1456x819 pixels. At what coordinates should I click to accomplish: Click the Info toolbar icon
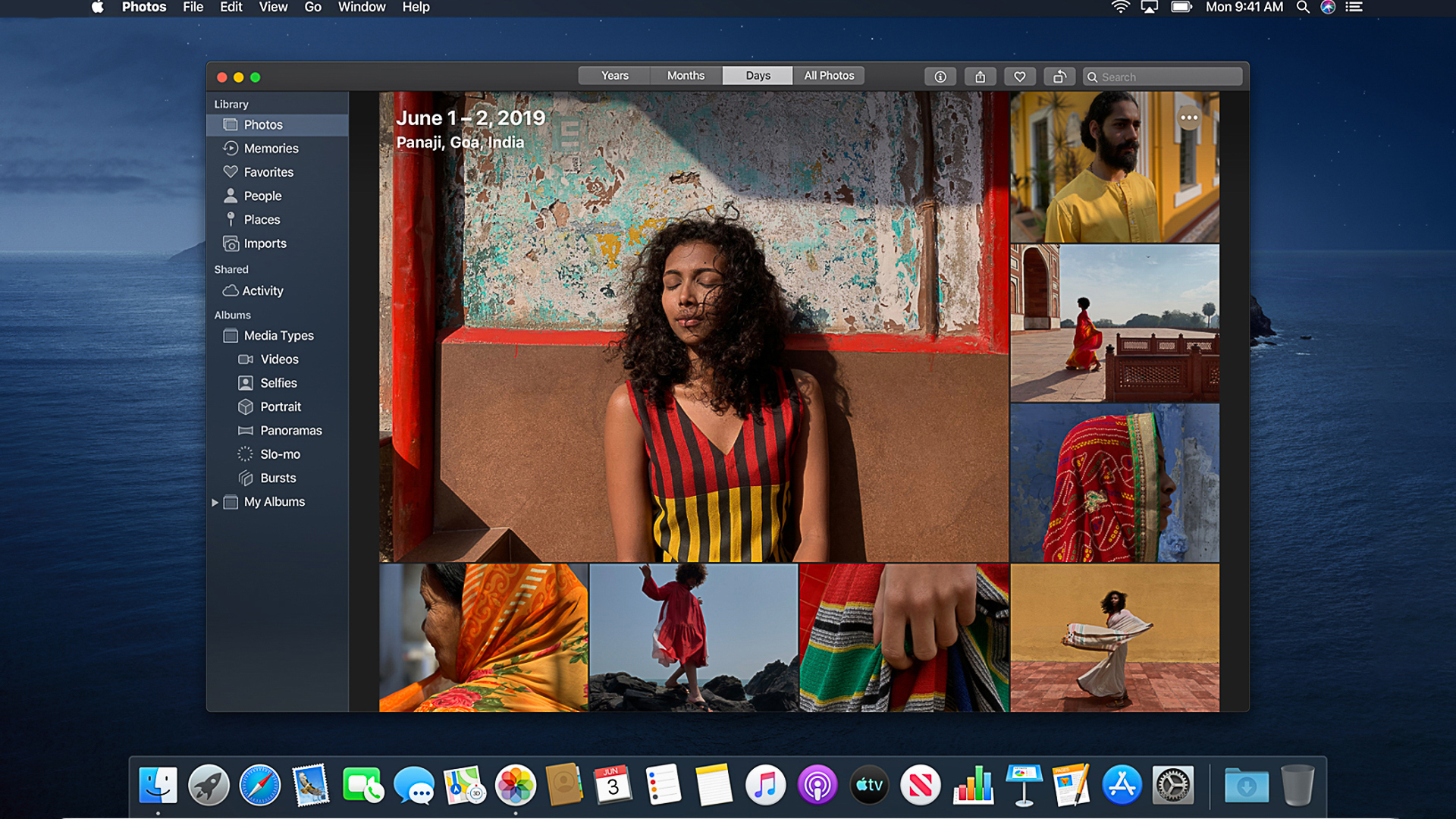940,77
